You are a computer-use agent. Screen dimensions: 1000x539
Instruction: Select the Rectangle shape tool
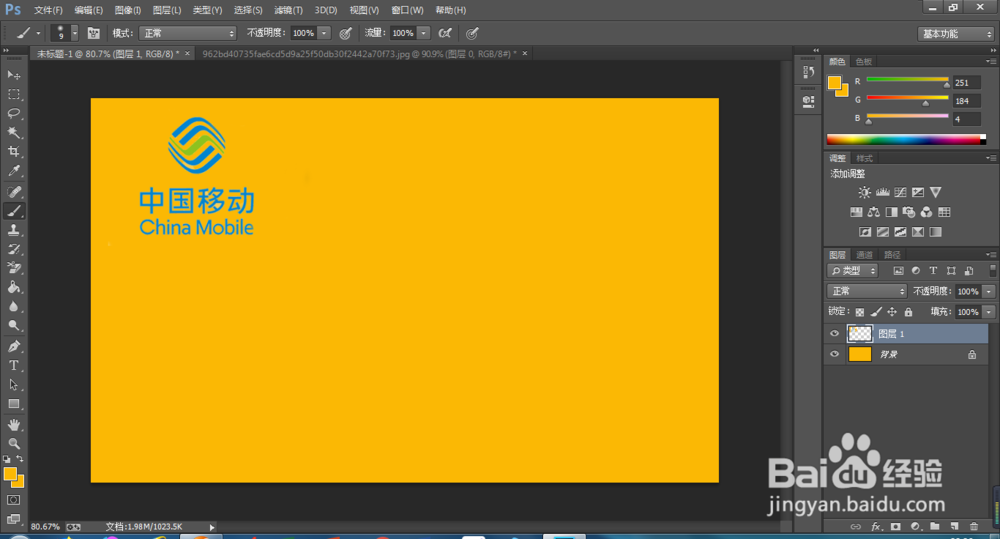click(x=13, y=404)
